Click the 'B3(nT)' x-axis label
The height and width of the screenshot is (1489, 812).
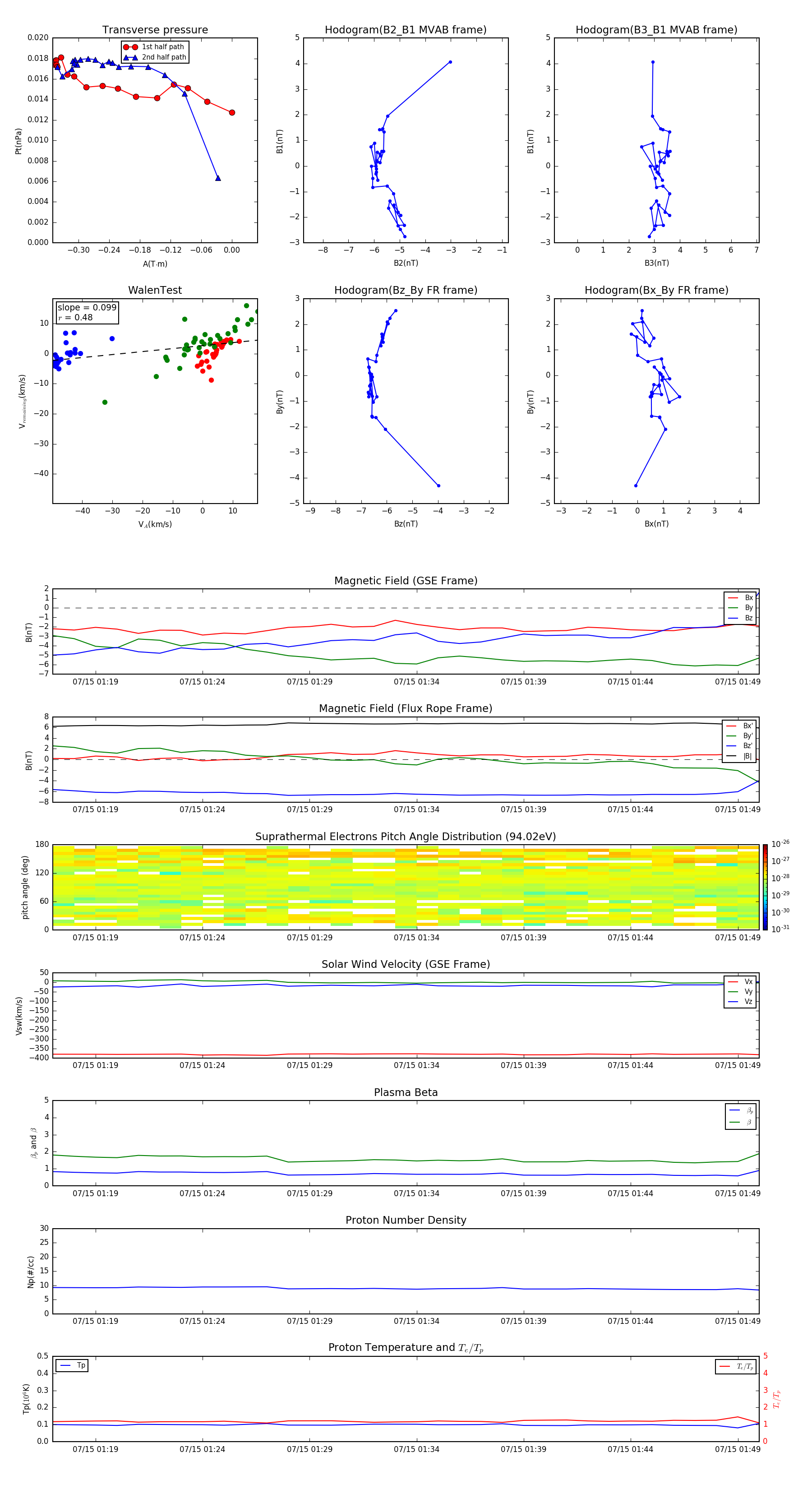(656, 263)
